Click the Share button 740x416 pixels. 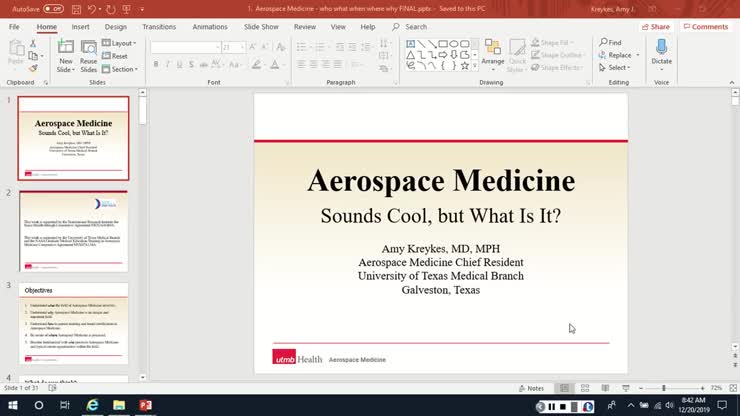[x=656, y=27]
